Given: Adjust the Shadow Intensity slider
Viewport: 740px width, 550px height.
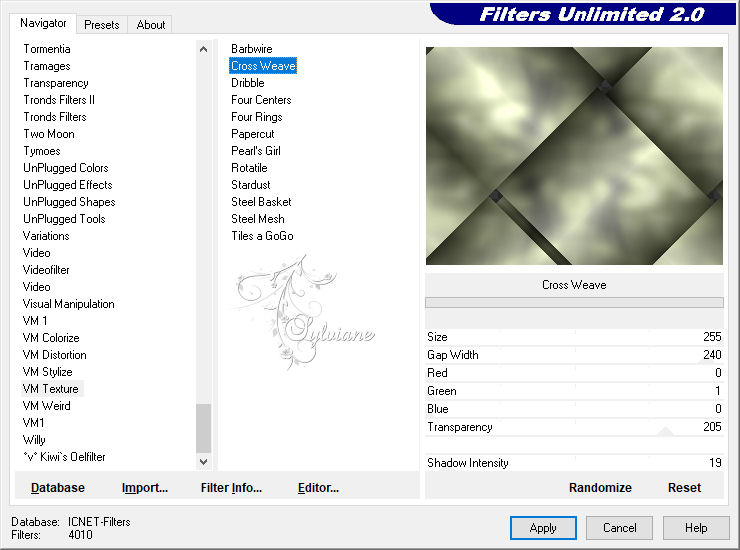Looking at the screenshot, I should click(x=574, y=463).
